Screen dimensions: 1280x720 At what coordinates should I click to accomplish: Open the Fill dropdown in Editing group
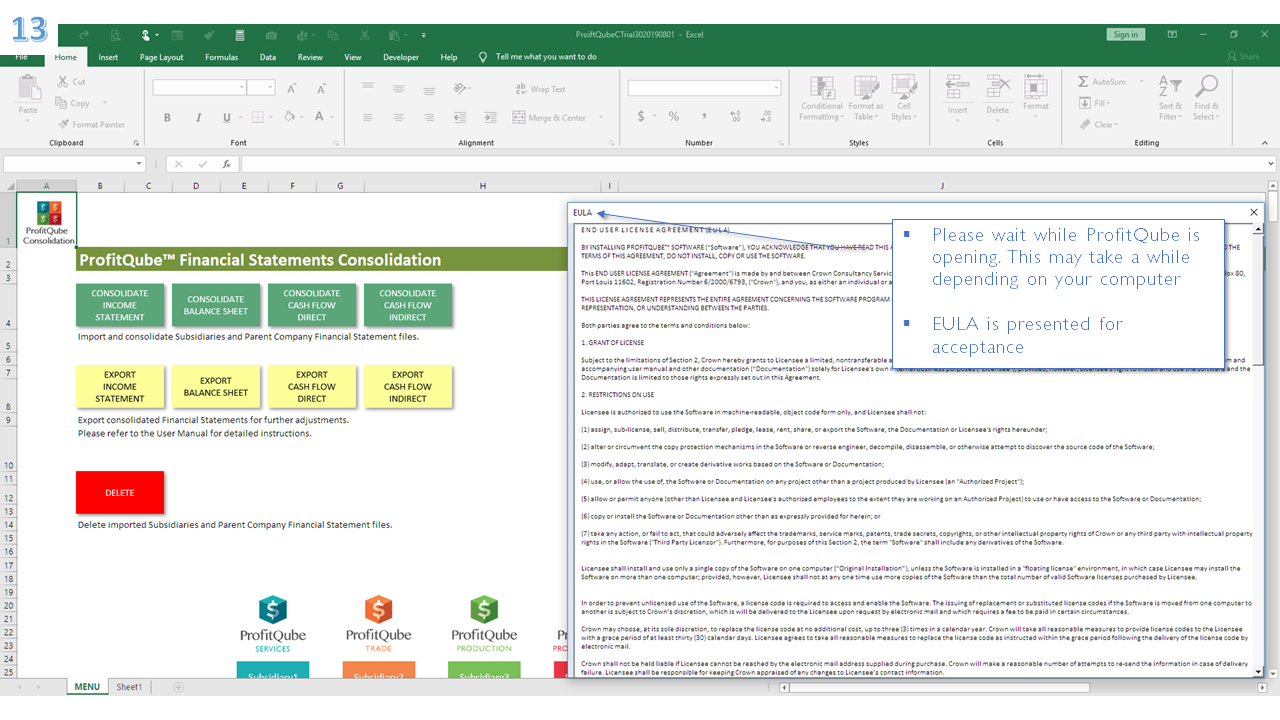(x=1094, y=103)
